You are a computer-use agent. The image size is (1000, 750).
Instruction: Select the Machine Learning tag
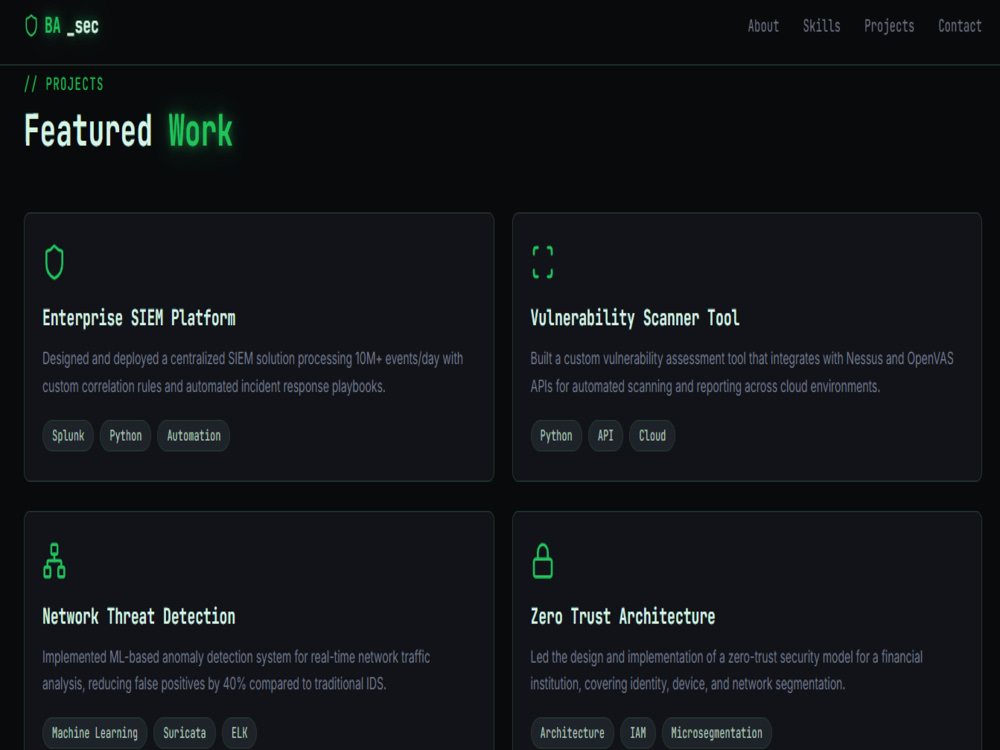pyautogui.click(x=95, y=733)
